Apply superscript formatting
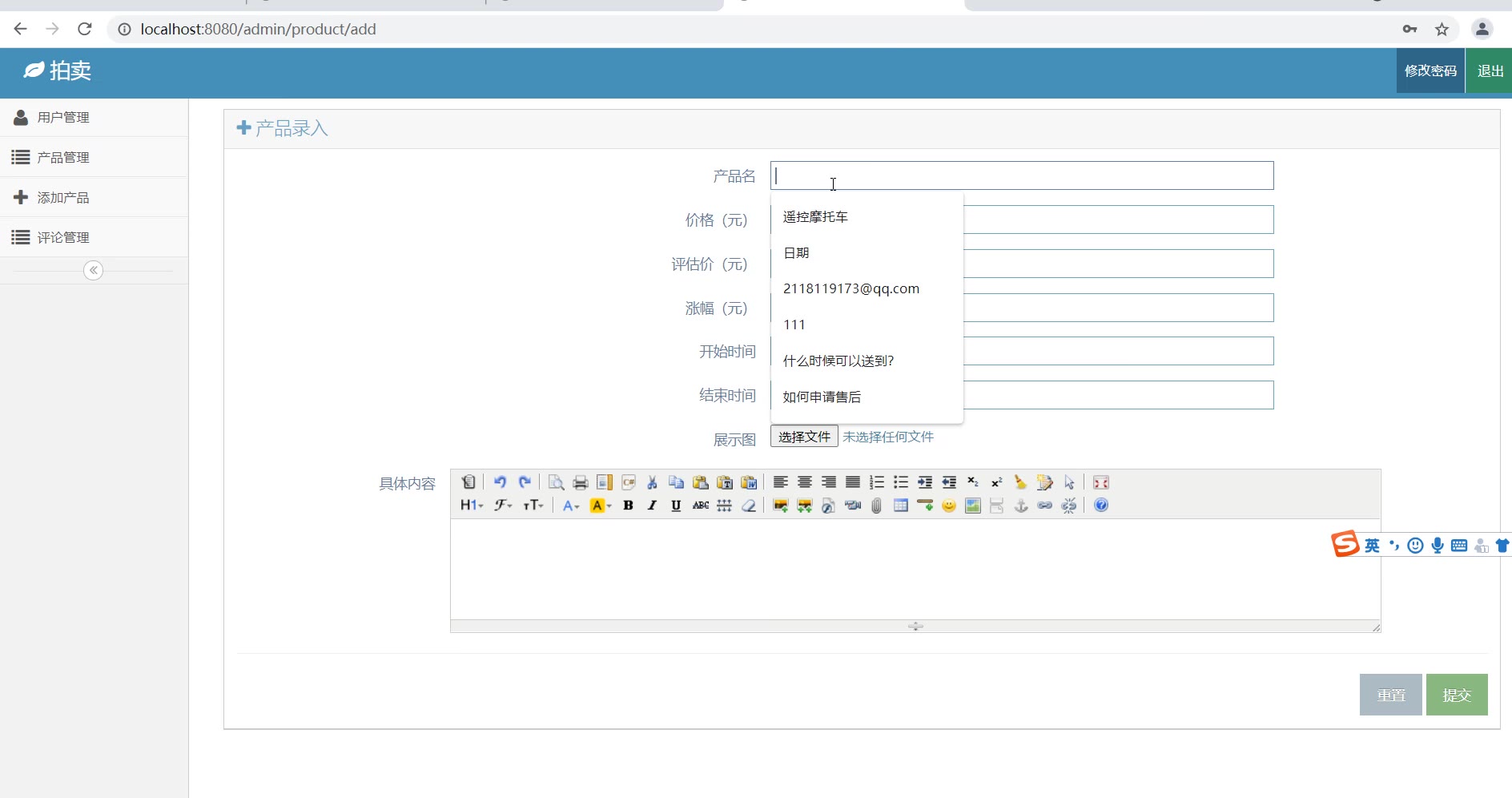Image resolution: width=1512 pixels, height=798 pixels. point(997,482)
